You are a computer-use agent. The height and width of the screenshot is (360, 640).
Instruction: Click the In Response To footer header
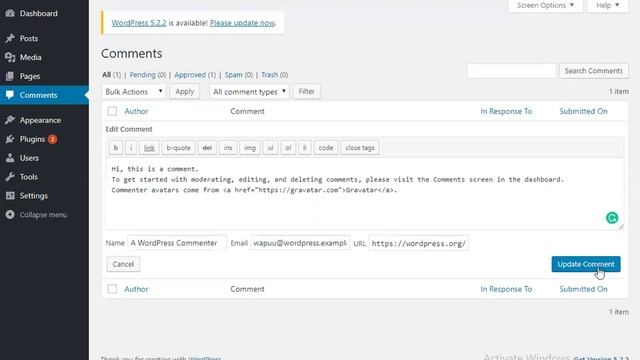506,289
